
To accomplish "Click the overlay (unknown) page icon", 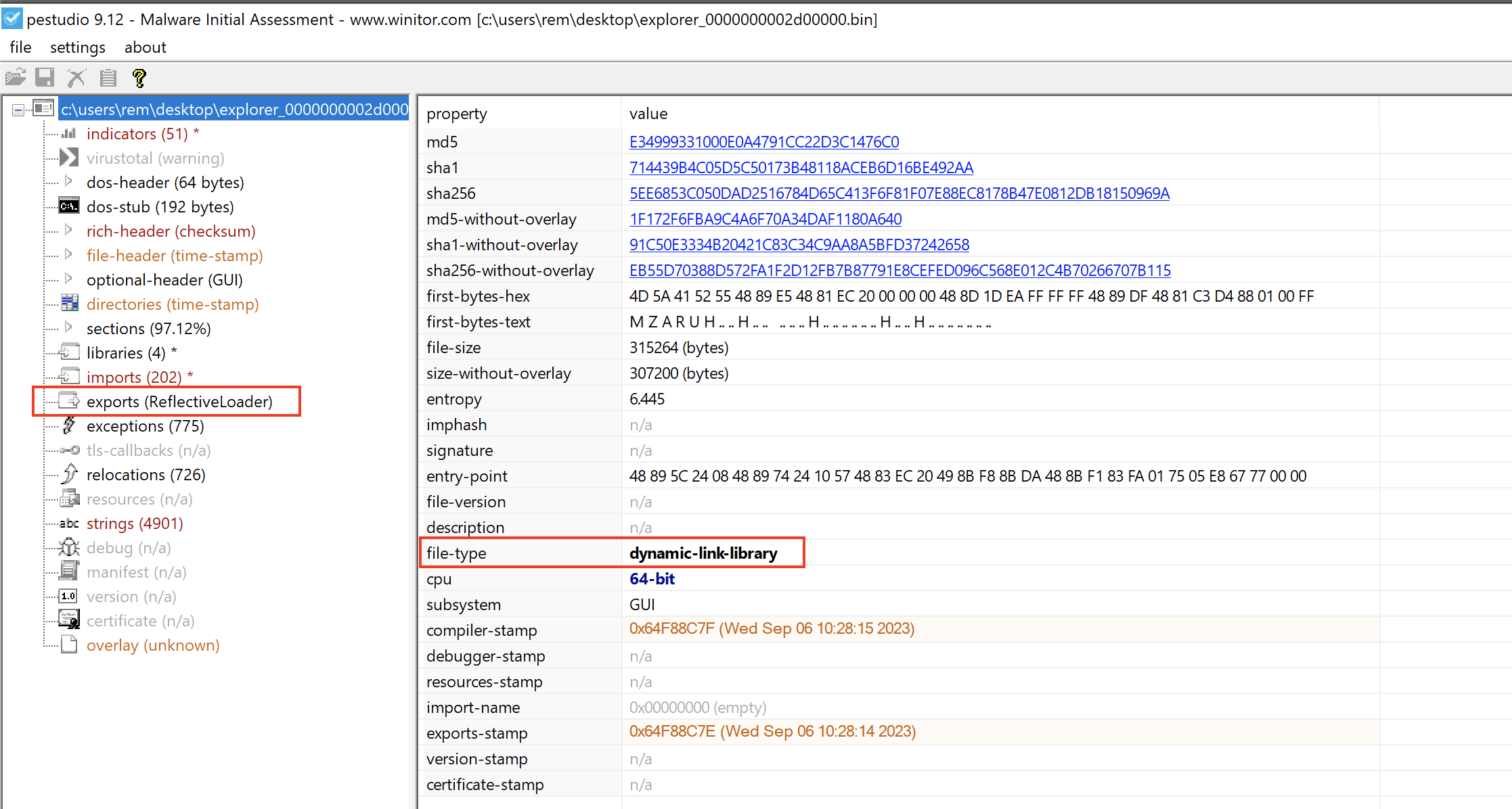I will click(x=69, y=645).
